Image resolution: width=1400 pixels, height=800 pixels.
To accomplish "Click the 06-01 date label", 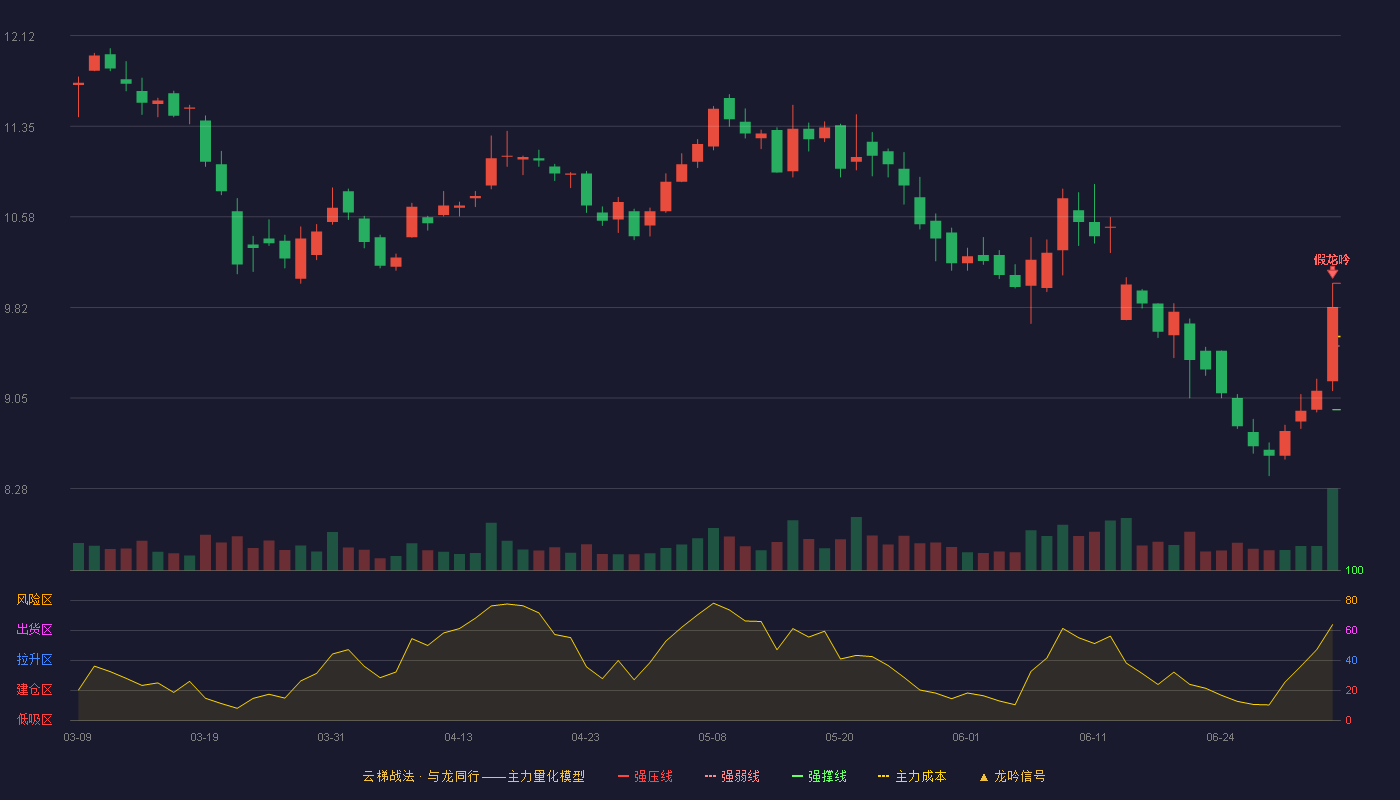I will pyautogui.click(x=966, y=737).
